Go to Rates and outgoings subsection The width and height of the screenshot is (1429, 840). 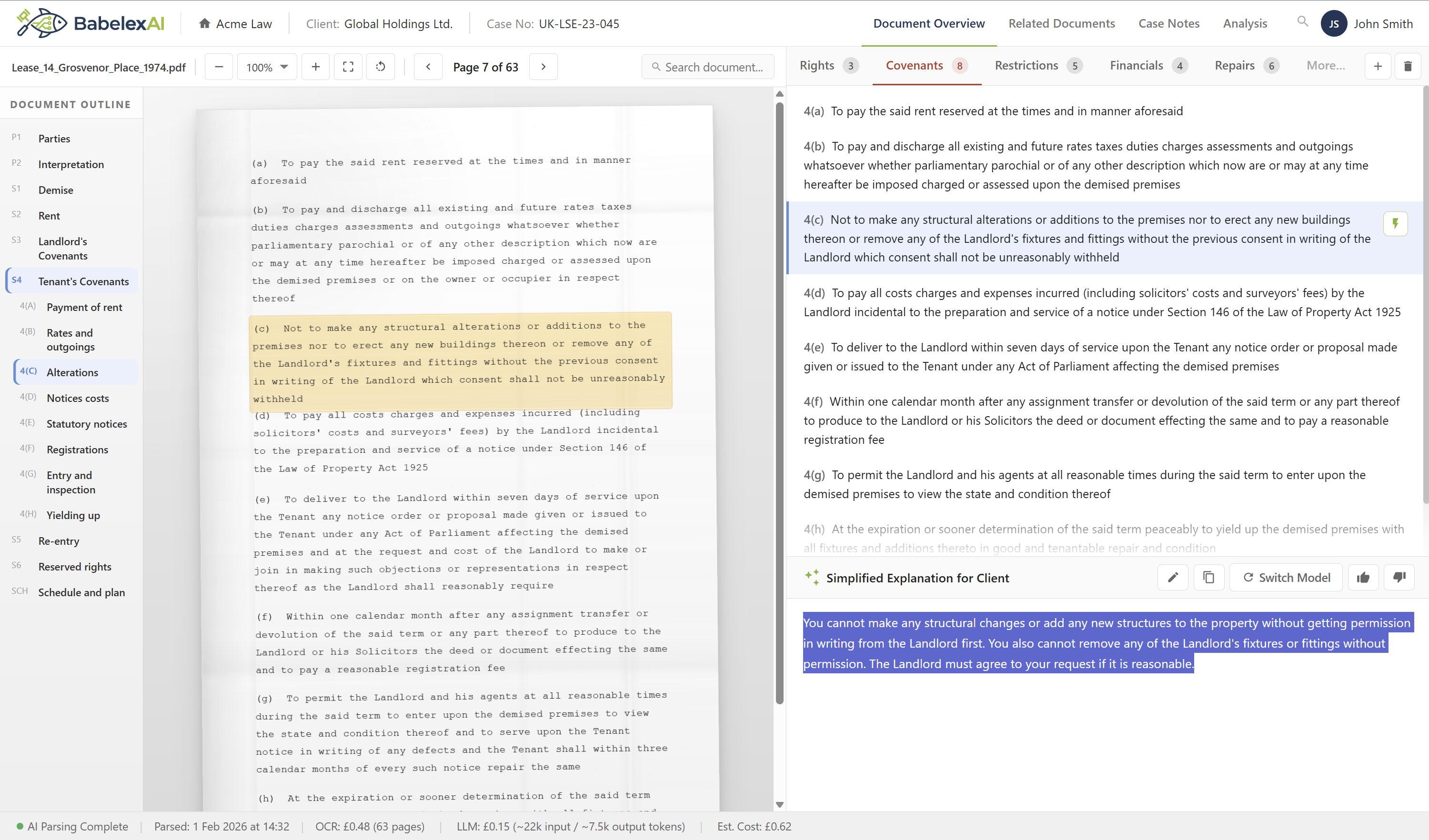tap(76, 340)
